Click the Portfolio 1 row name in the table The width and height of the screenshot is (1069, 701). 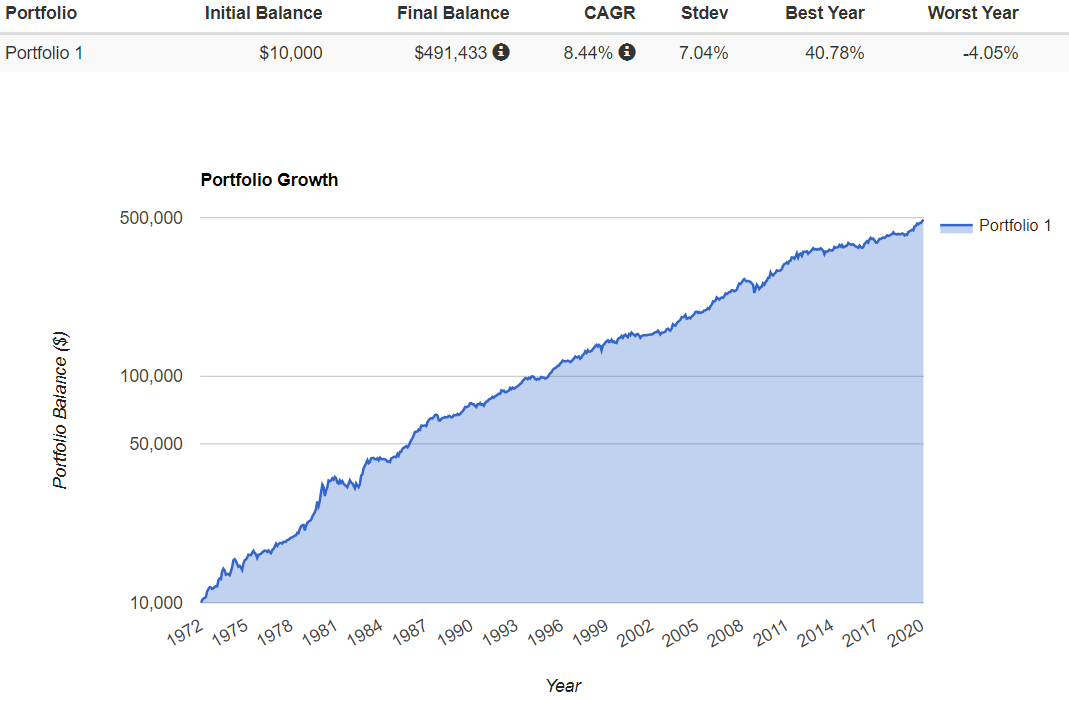(x=44, y=53)
